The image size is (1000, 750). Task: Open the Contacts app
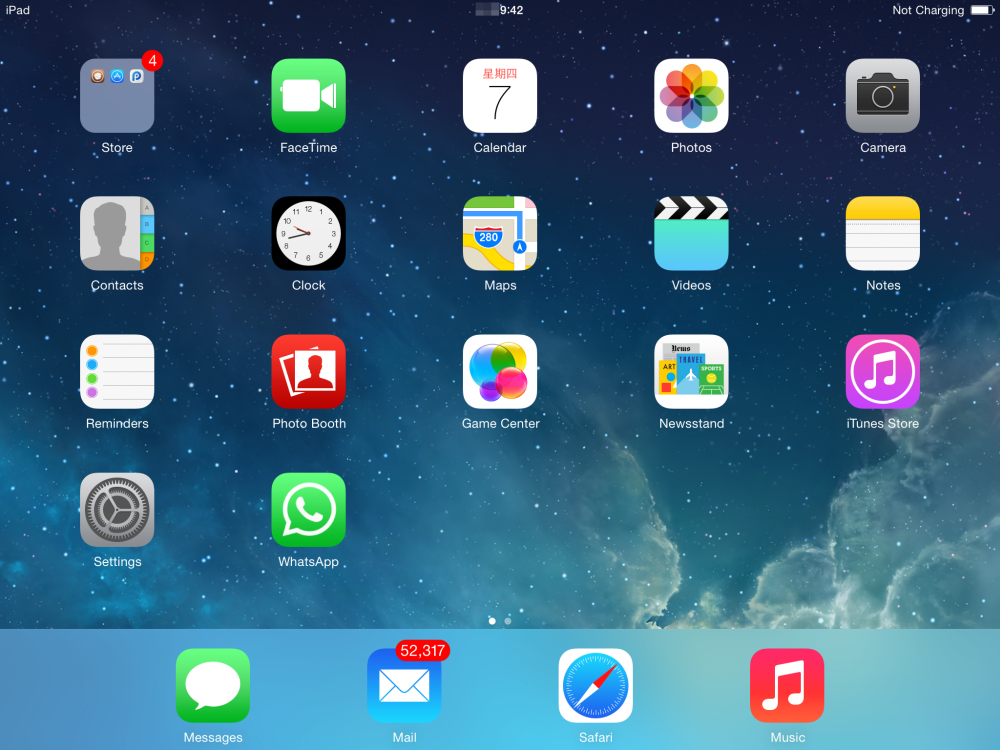(x=117, y=234)
